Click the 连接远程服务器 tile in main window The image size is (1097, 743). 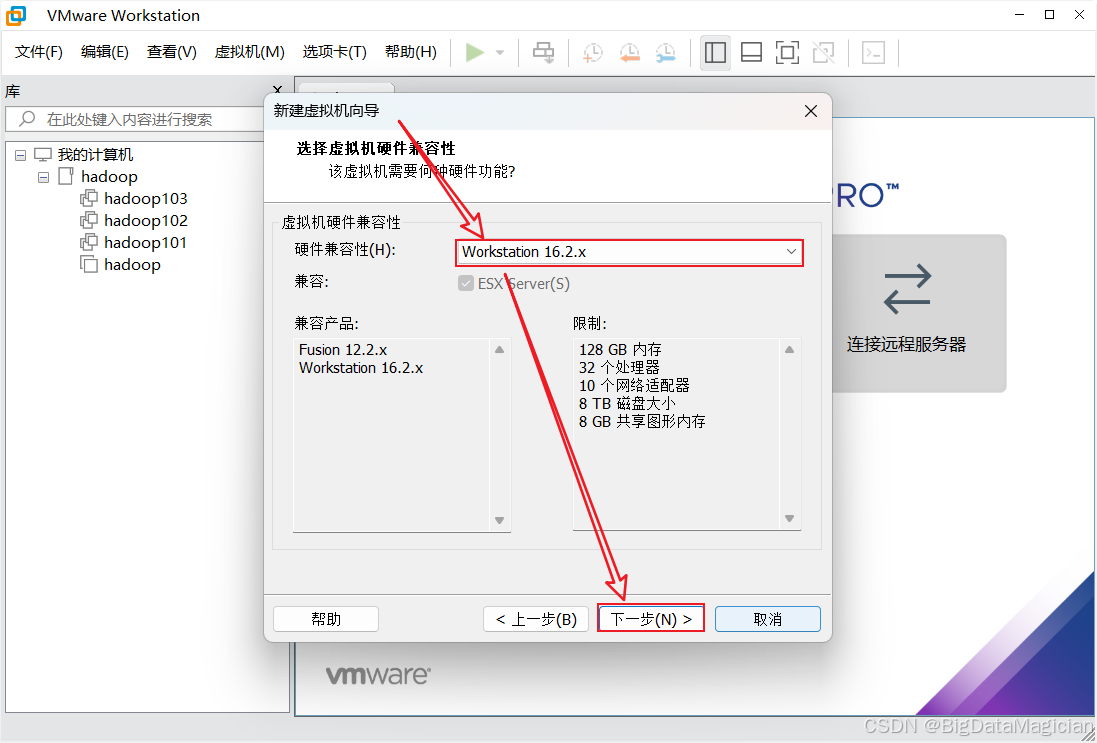(918, 313)
